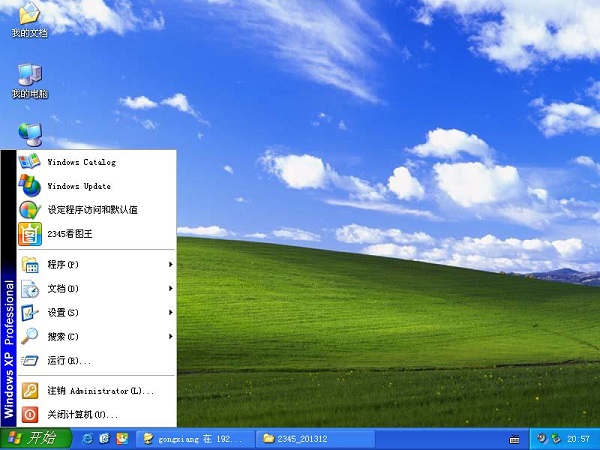Launch Windows Catalog from Start menu

[x=81, y=162]
